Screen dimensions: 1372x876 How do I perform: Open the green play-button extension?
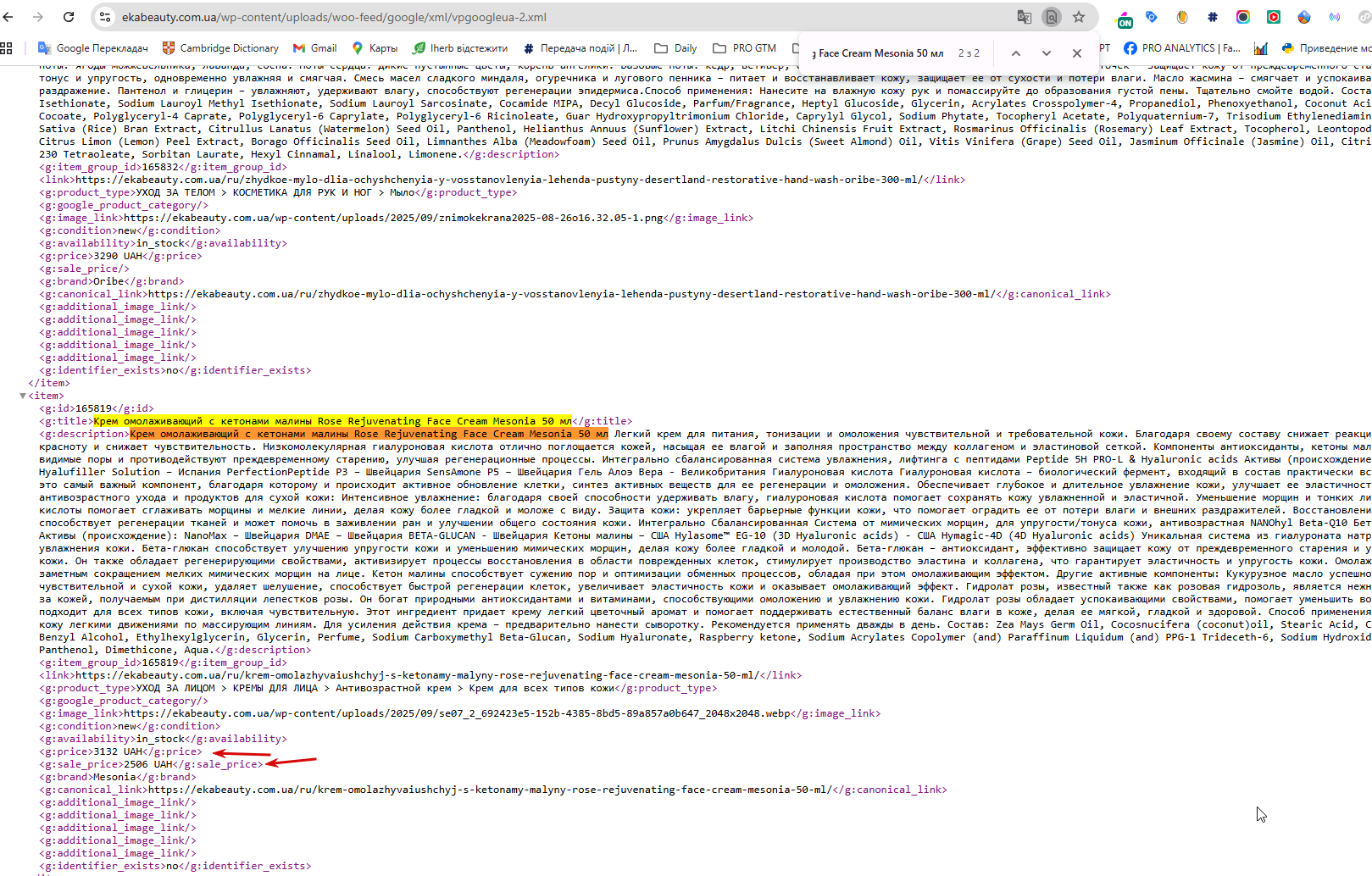point(1274,17)
